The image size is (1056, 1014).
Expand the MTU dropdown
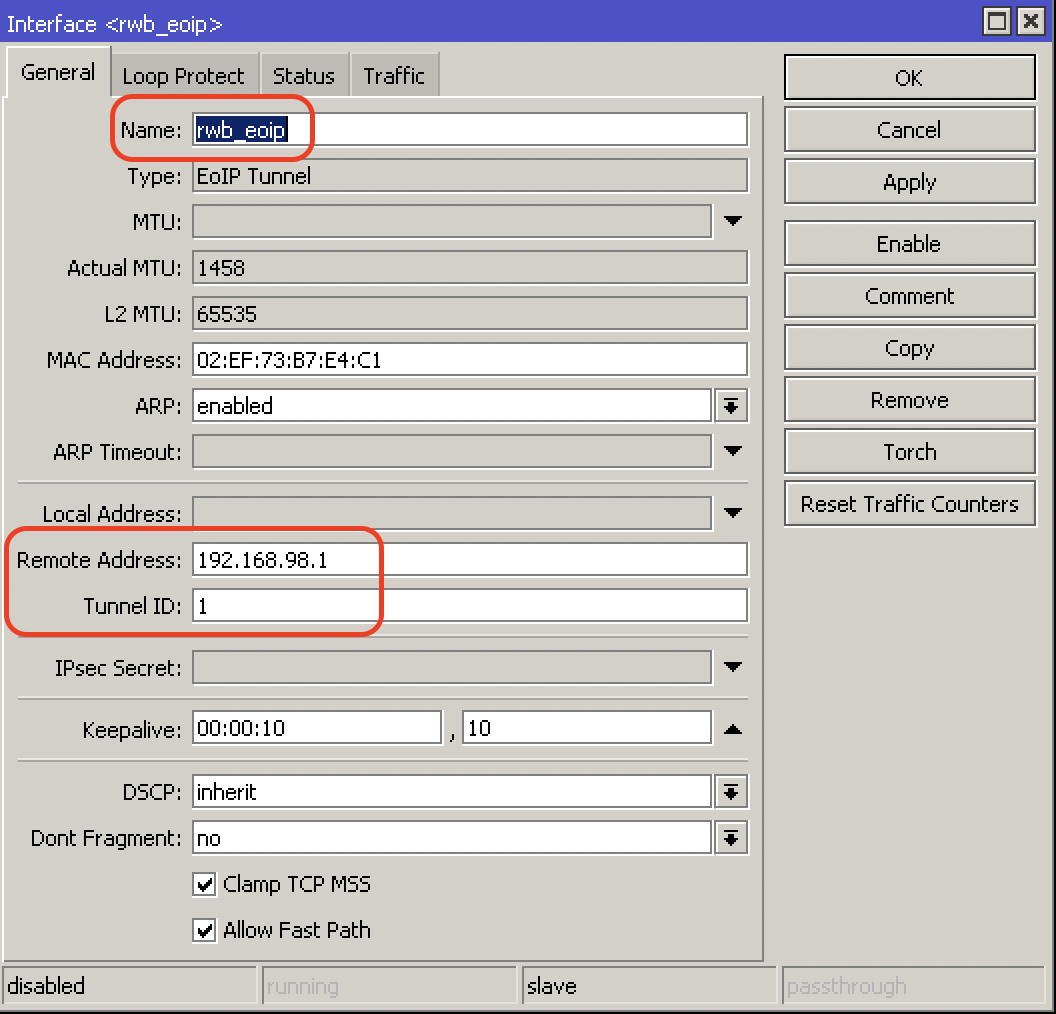tap(732, 221)
